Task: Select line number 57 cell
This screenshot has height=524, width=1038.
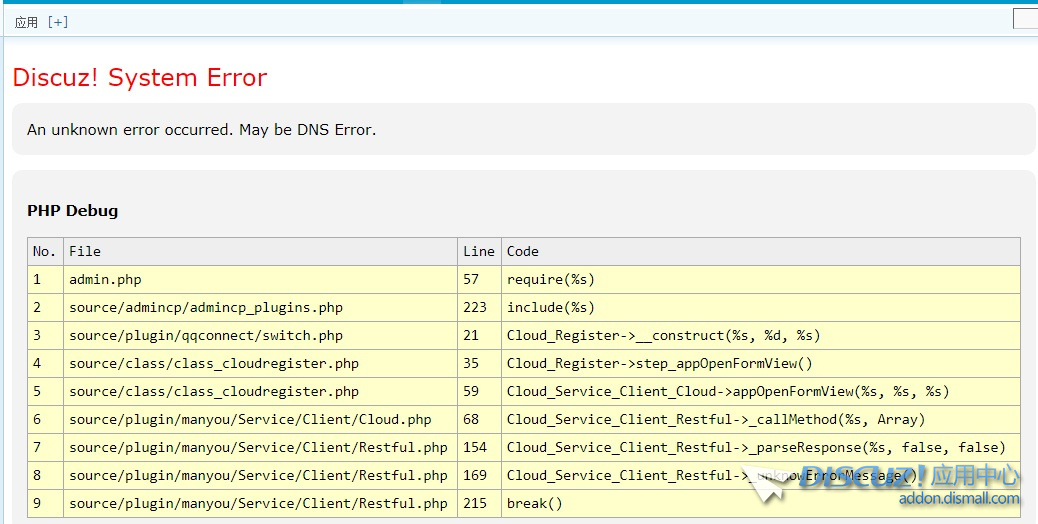Action: click(479, 279)
